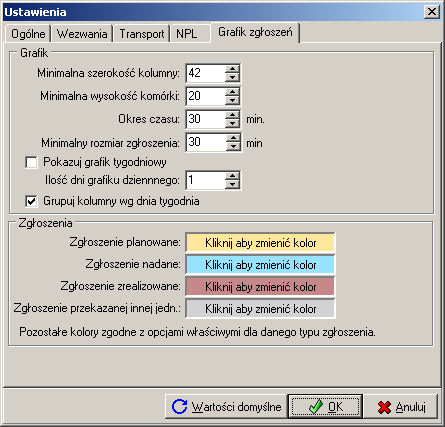Screen dimensions: 445x427
Task: Increase Minimalny rozmiar zgłoszenia value
Action: pyautogui.click(x=233, y=138)
